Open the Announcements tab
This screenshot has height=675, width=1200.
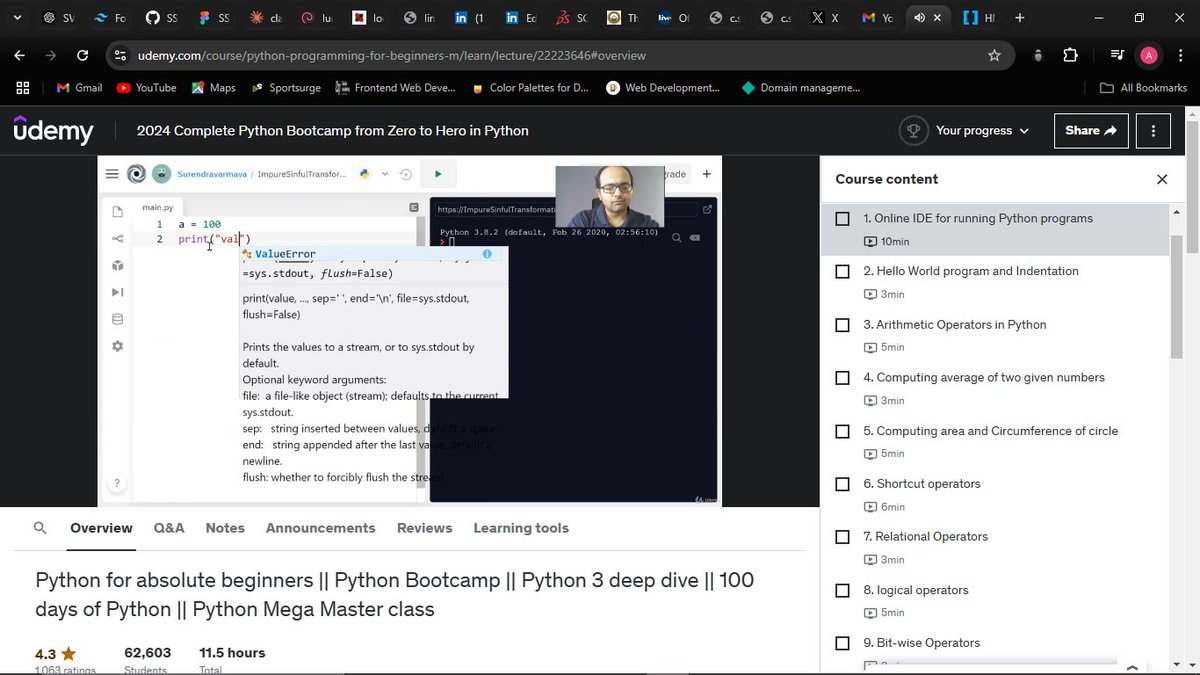321,528
